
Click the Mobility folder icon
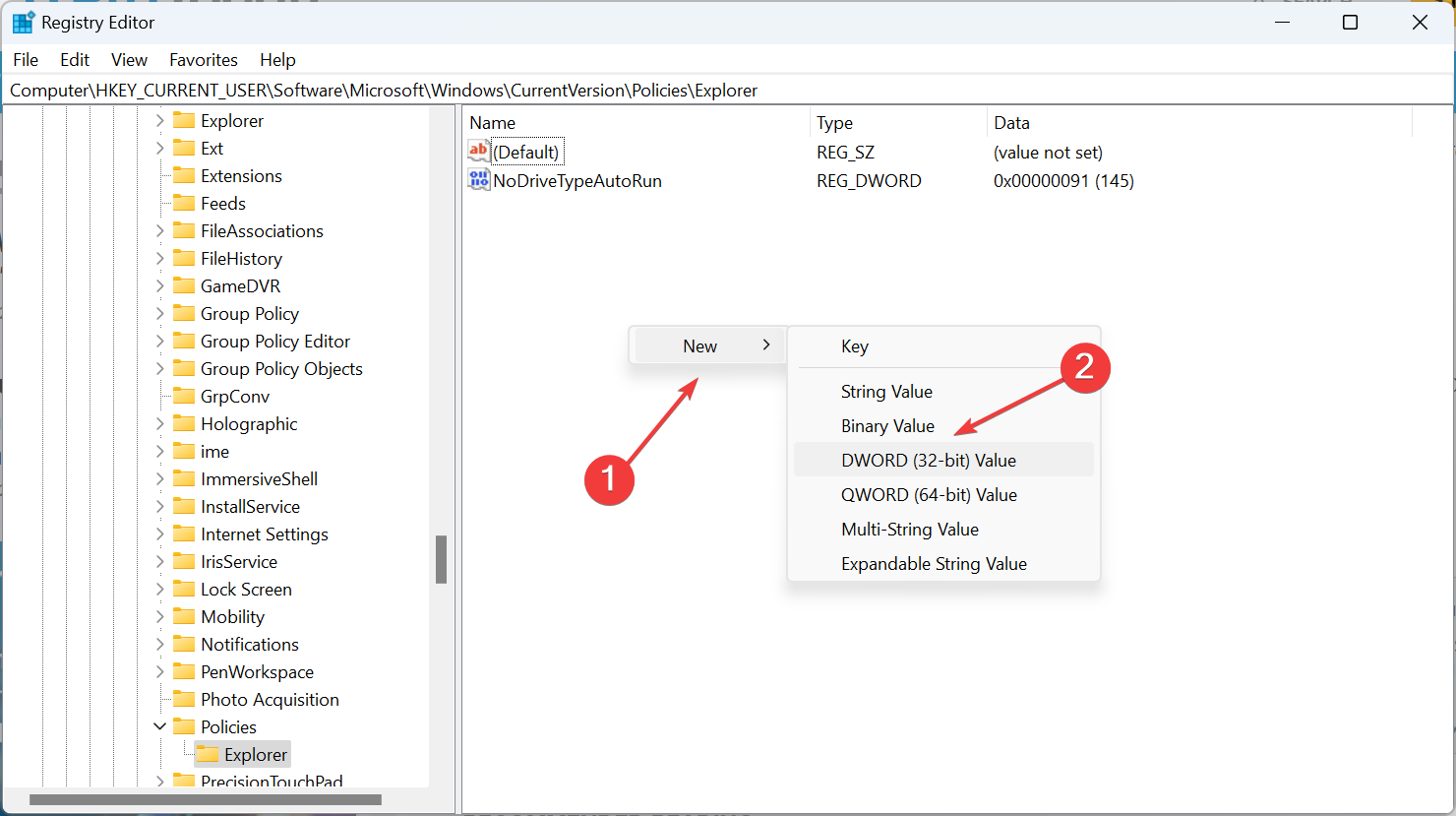183,616
